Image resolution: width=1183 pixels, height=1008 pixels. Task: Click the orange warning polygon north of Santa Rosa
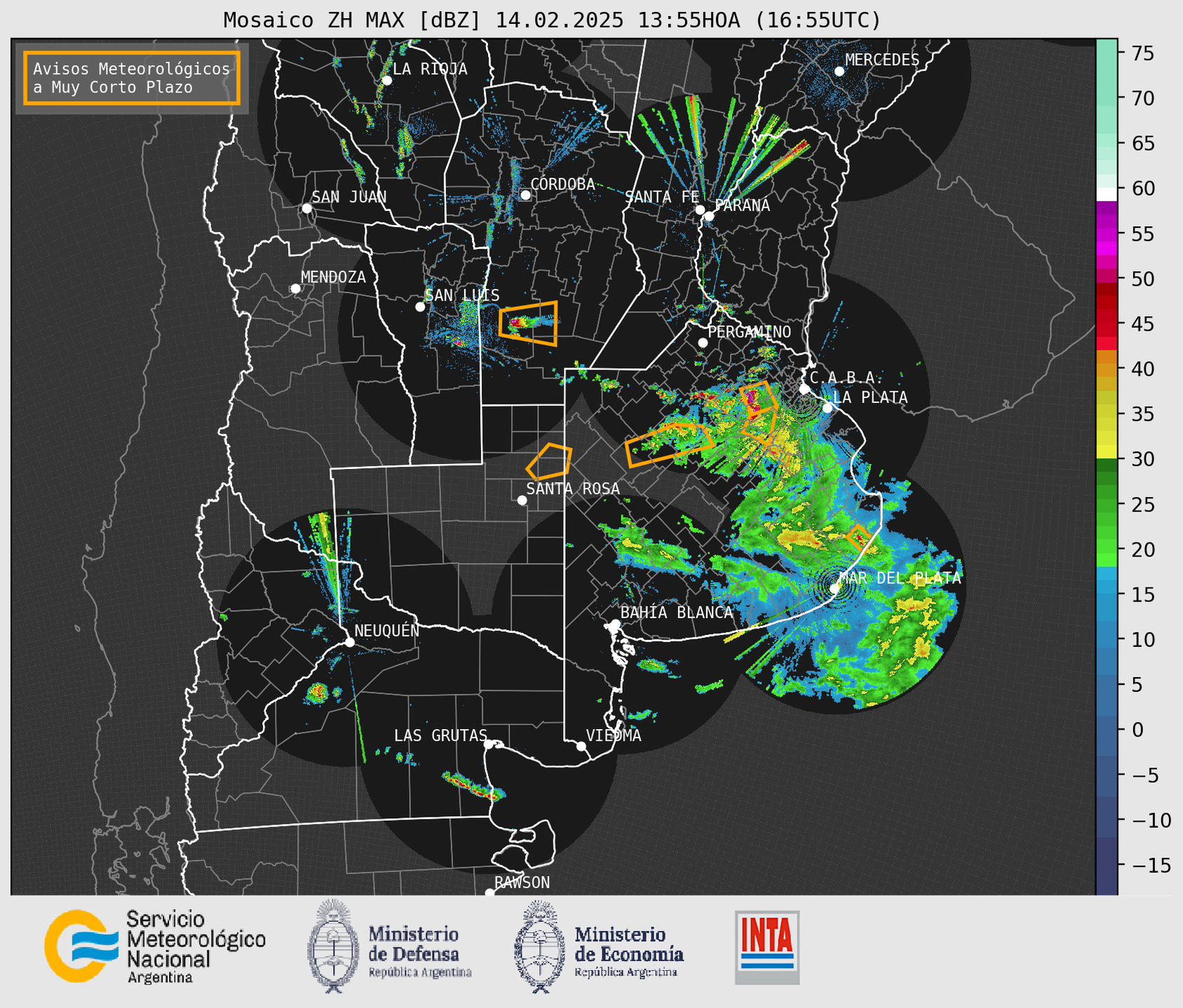pyautogui.click(x=549, y=461)
